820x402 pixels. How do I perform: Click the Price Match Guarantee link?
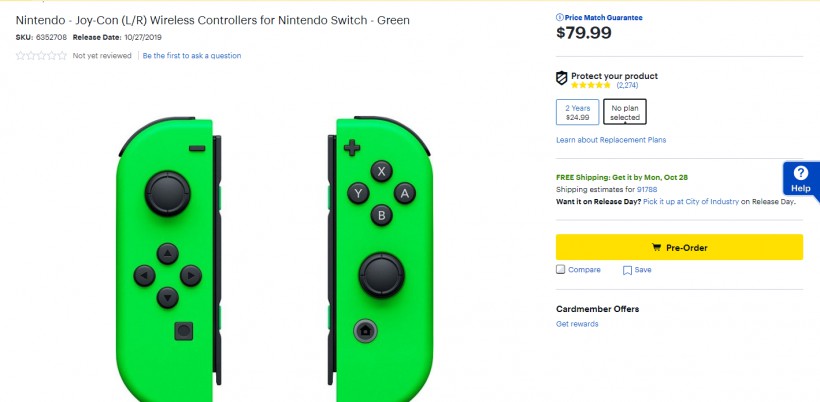604,18
